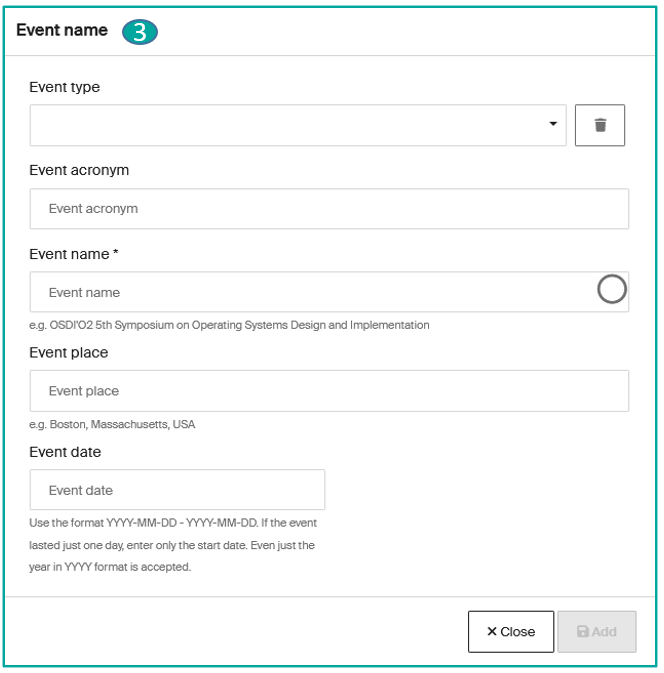This screenshot has width=664, height=673.
Task: Focus the Event date input field
Action: coord(177,490)
